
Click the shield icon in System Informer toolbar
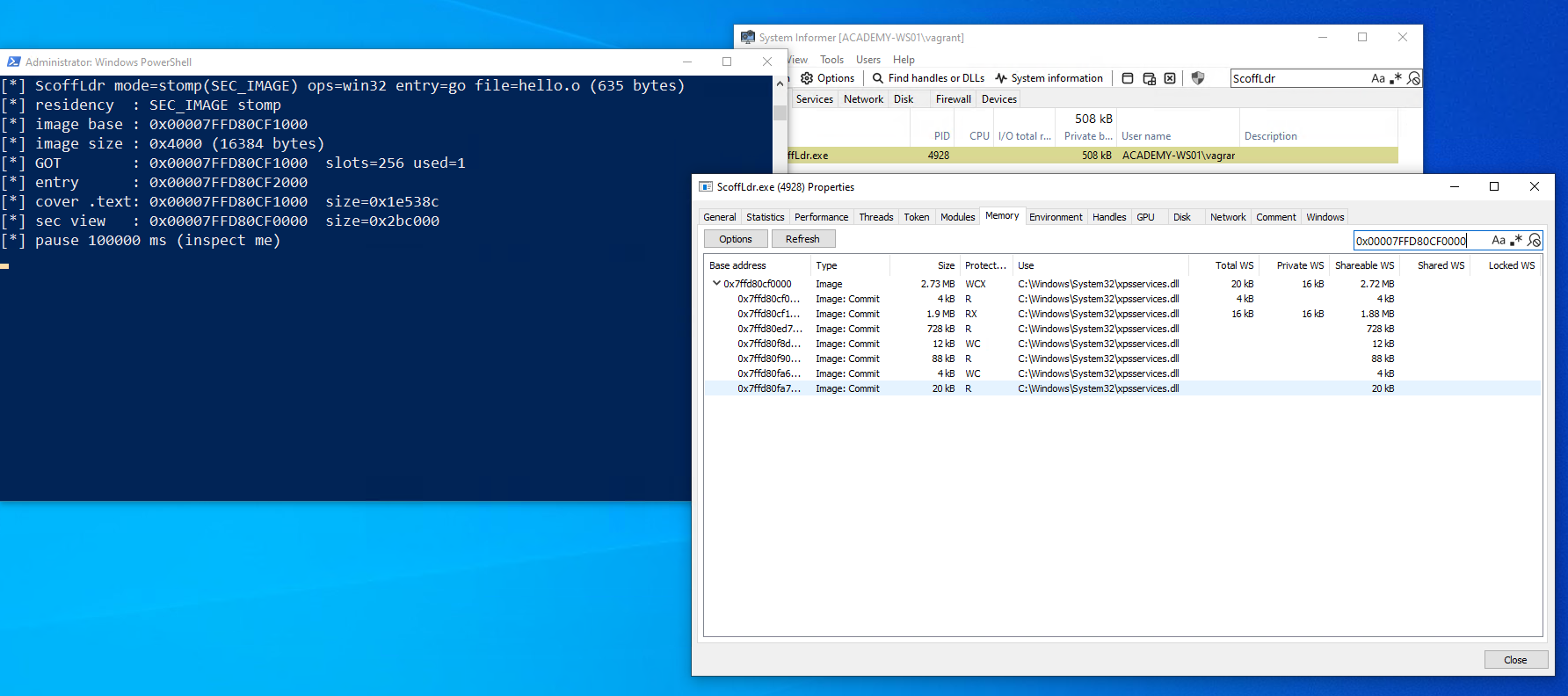pos(1198,78)
